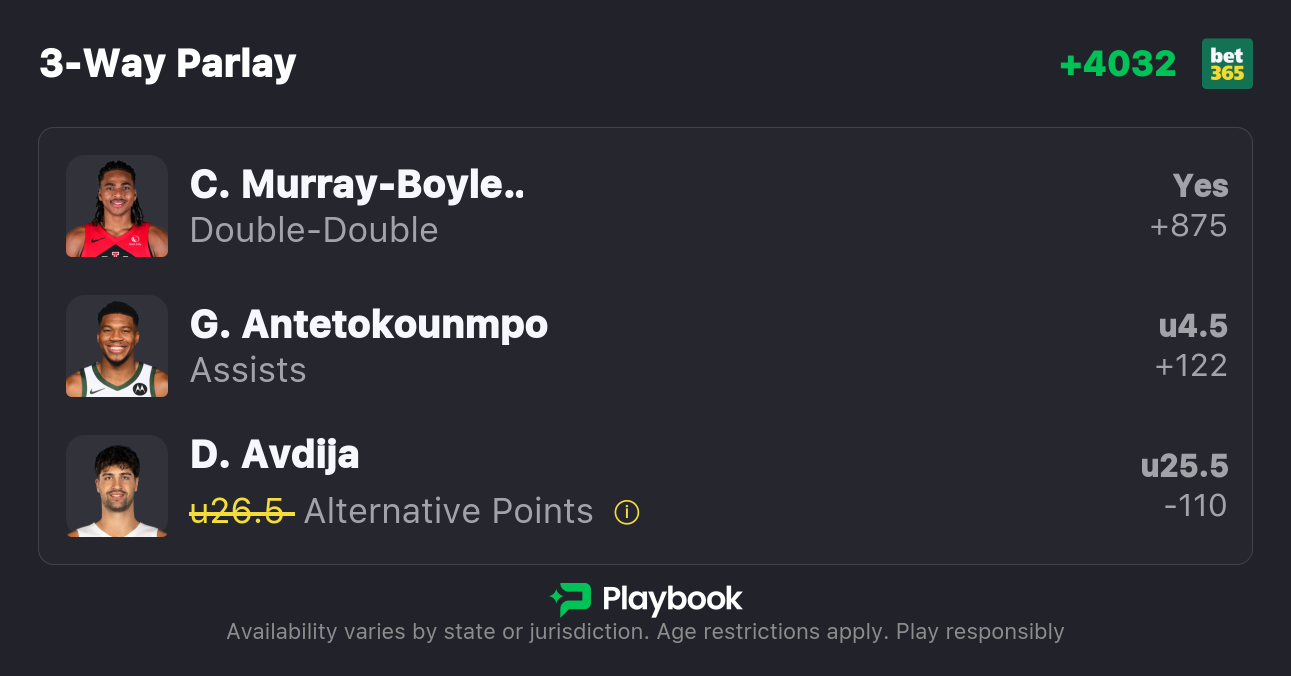Select the D. Avdija player name
The height and width of the screenshot is (676, 1291).
[275, 454]
